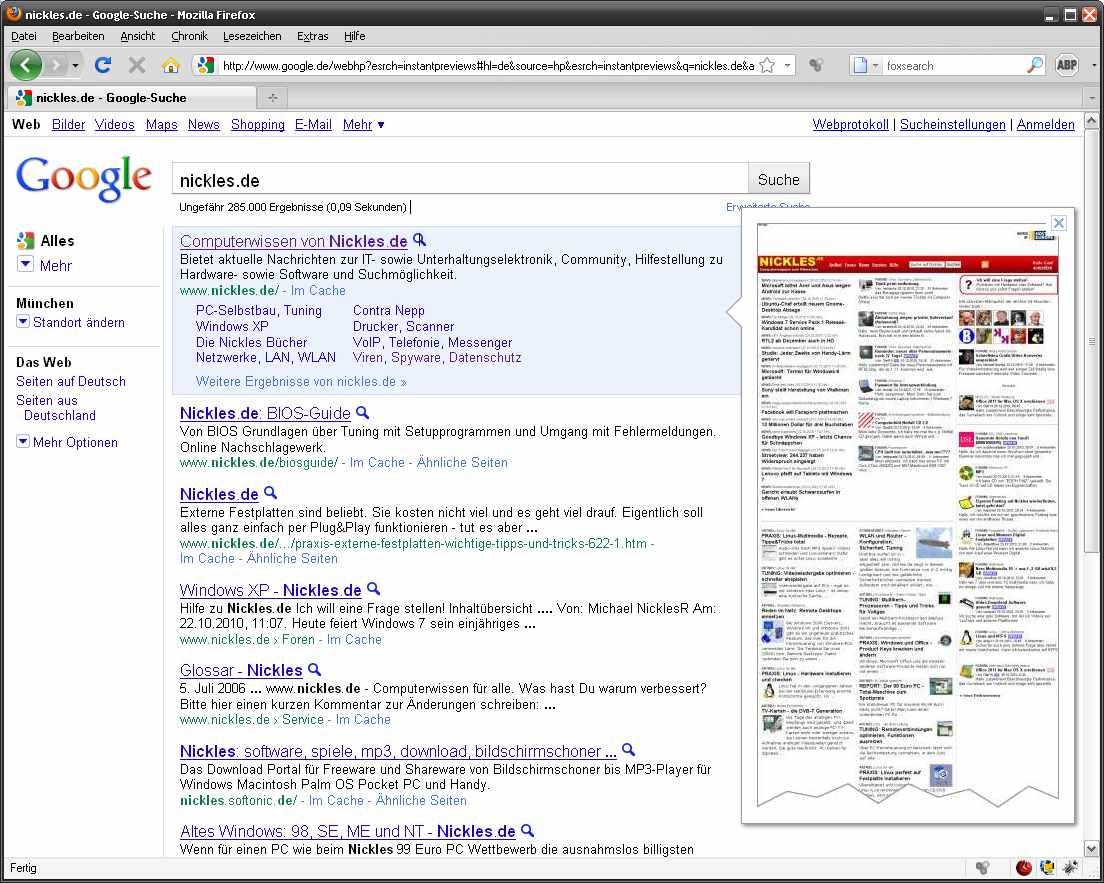This screenshot has height=883, width=1104.
Task: Open the Maps link
Action: pos(161,125)
